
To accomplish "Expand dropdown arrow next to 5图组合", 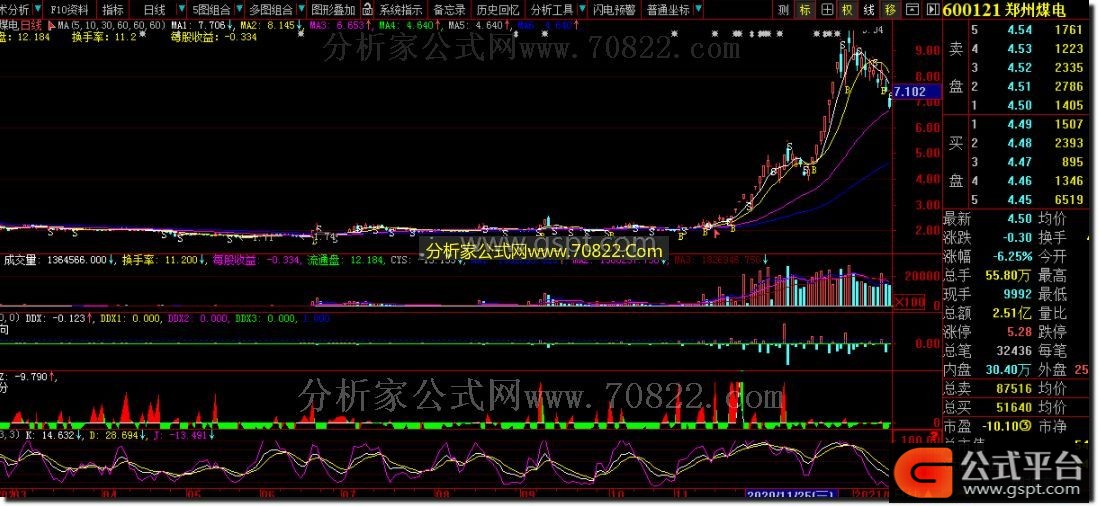I will pos(239,9).
